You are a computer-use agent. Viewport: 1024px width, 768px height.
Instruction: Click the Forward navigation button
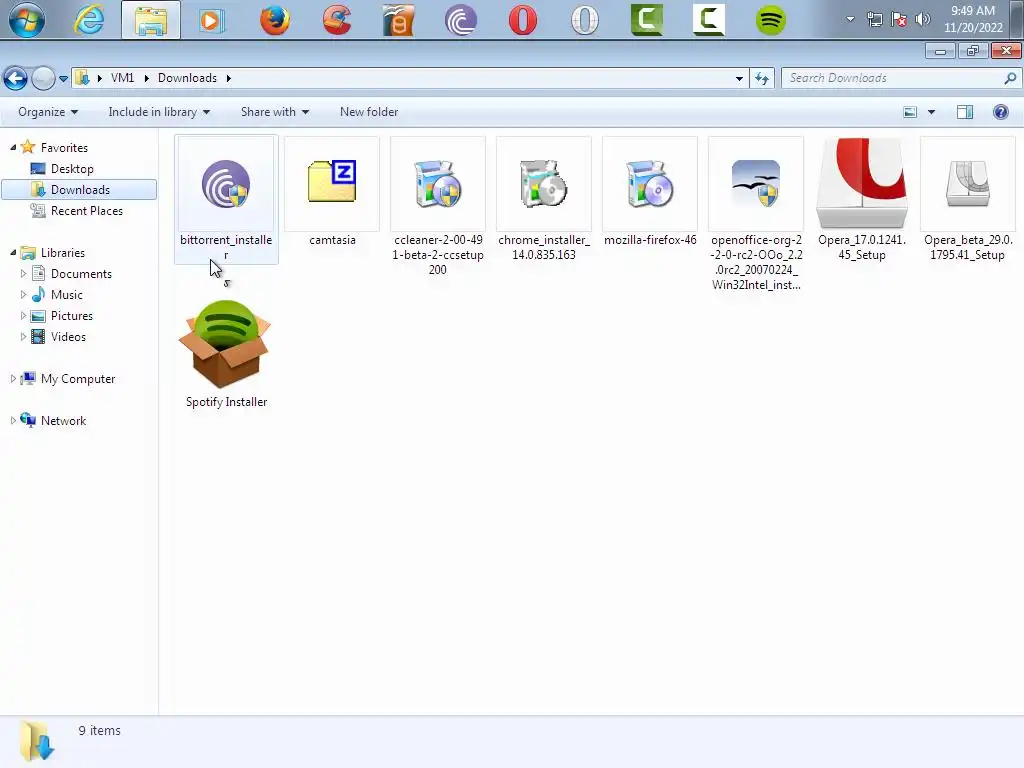(44, 78)
